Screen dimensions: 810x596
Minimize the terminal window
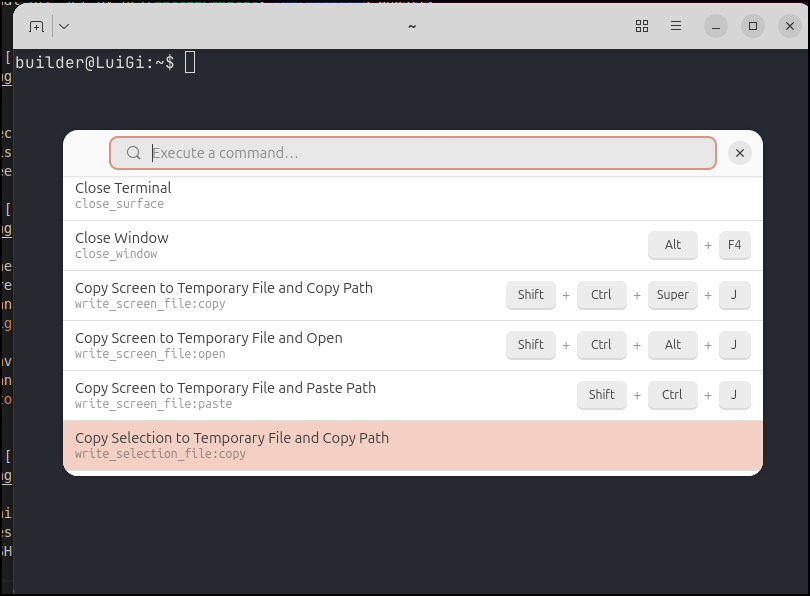coord(715,26)
